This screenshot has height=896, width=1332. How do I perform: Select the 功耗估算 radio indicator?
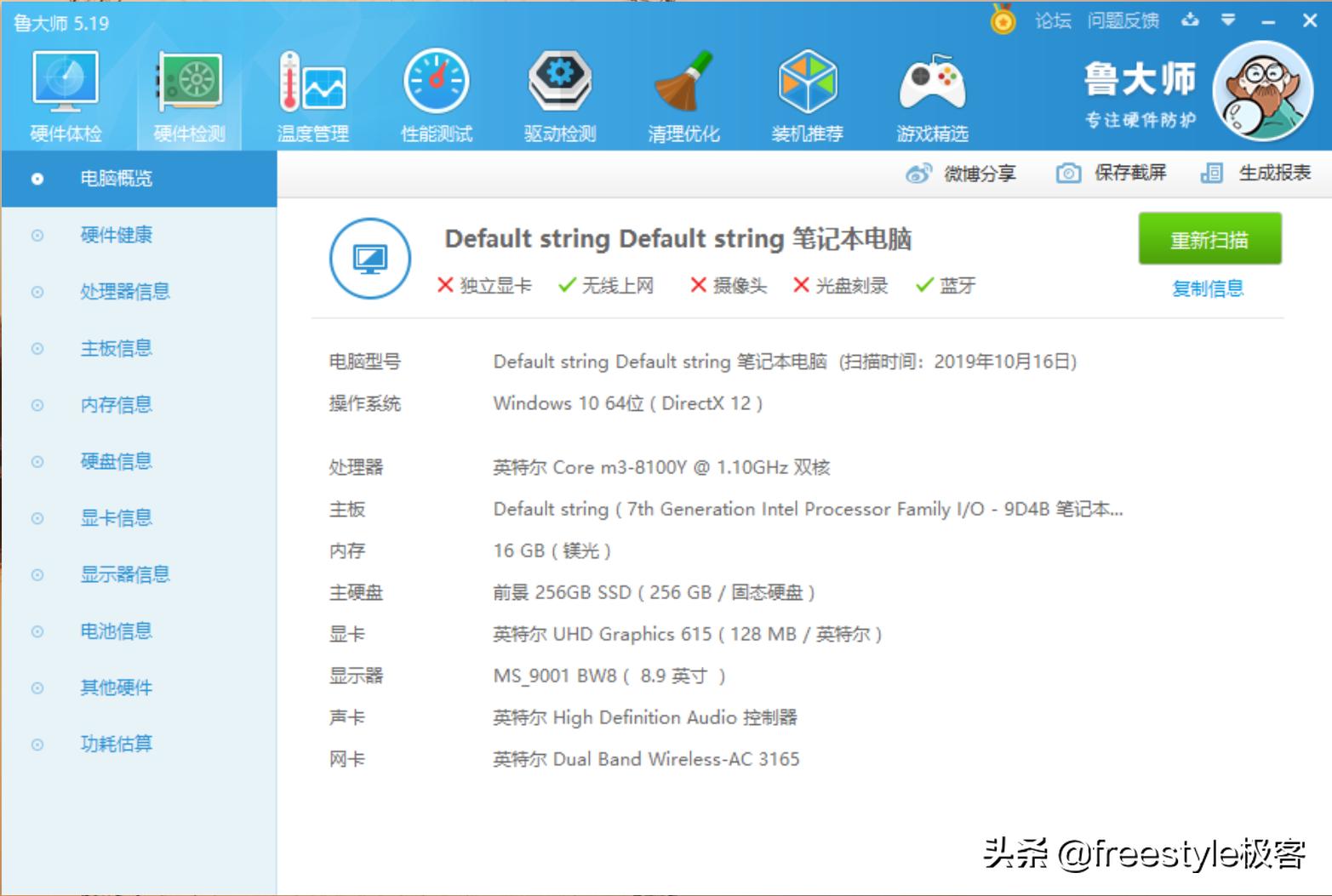pos(36,744)
